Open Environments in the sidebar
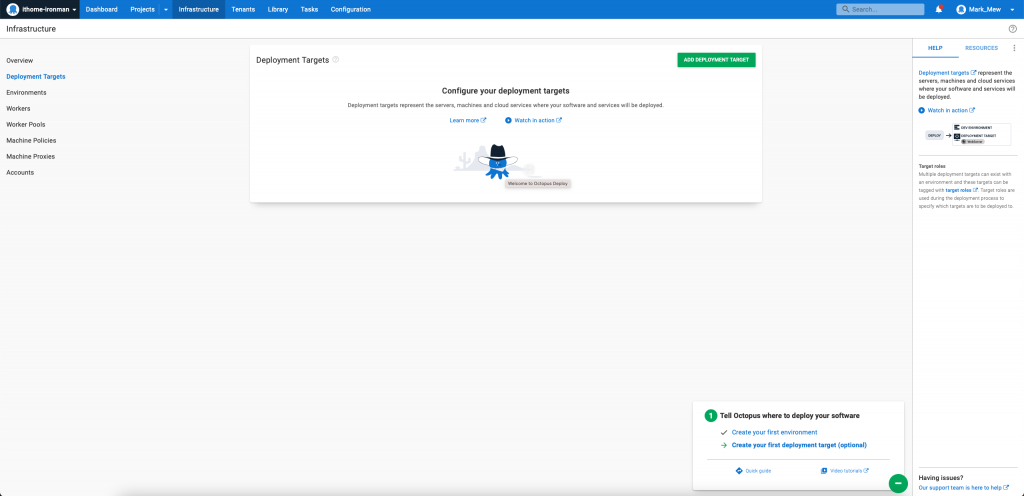Viewport: 1024px width, 496px height. point(26,93)
